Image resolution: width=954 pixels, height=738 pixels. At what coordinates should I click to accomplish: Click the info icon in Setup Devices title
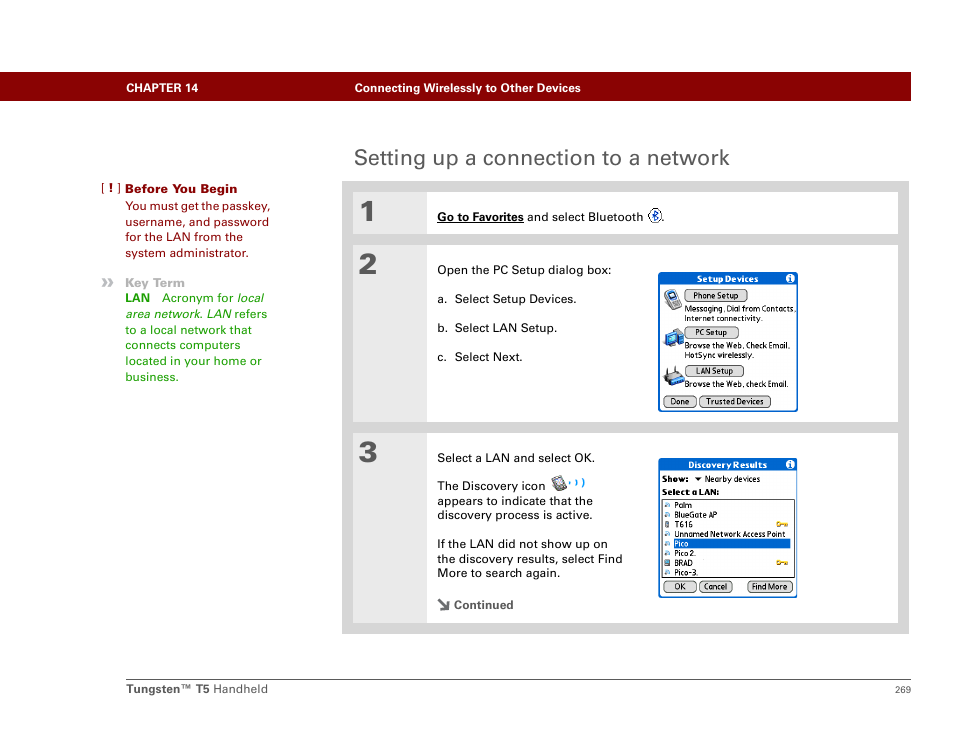click(790, 278)
